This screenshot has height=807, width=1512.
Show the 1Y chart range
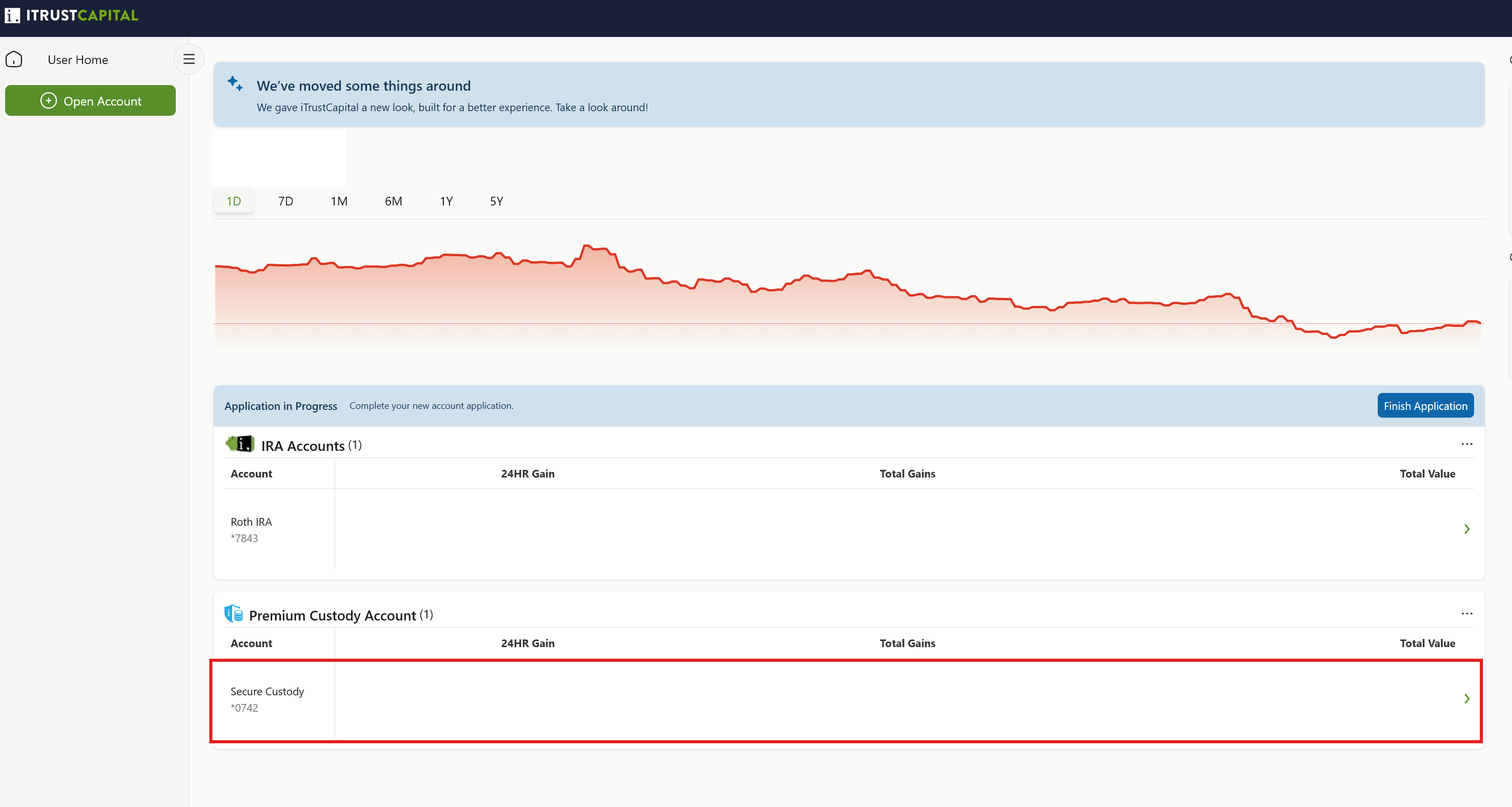pyautogui.click(x=446, y=201)
